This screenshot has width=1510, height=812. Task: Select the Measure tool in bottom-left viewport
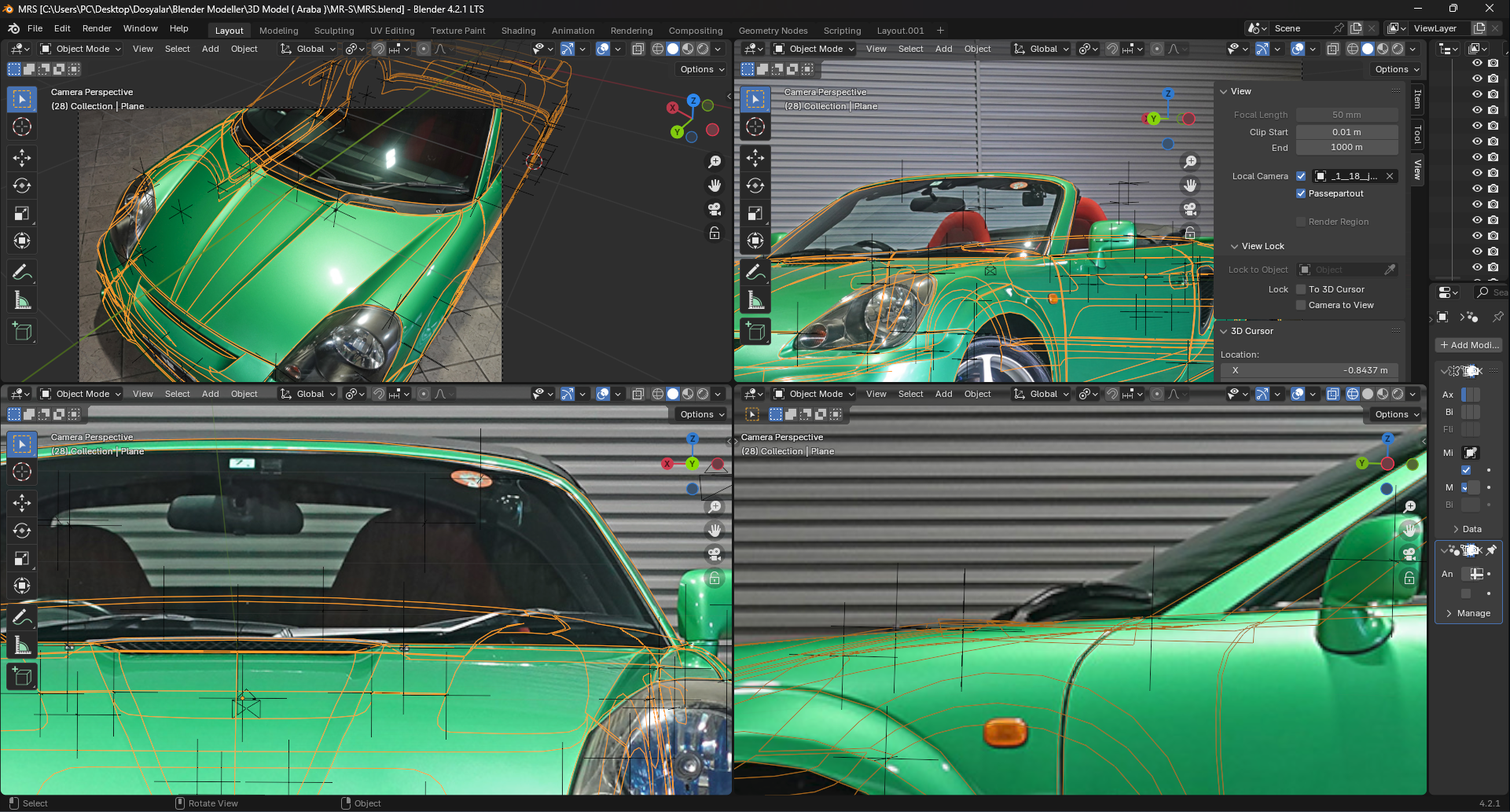pos(22,646)
